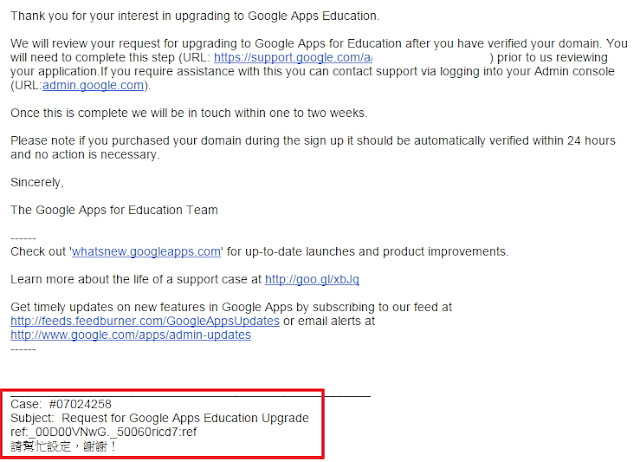Click the Chinese text 請幫忙設定，謝謝！

(x=63, y=446)
